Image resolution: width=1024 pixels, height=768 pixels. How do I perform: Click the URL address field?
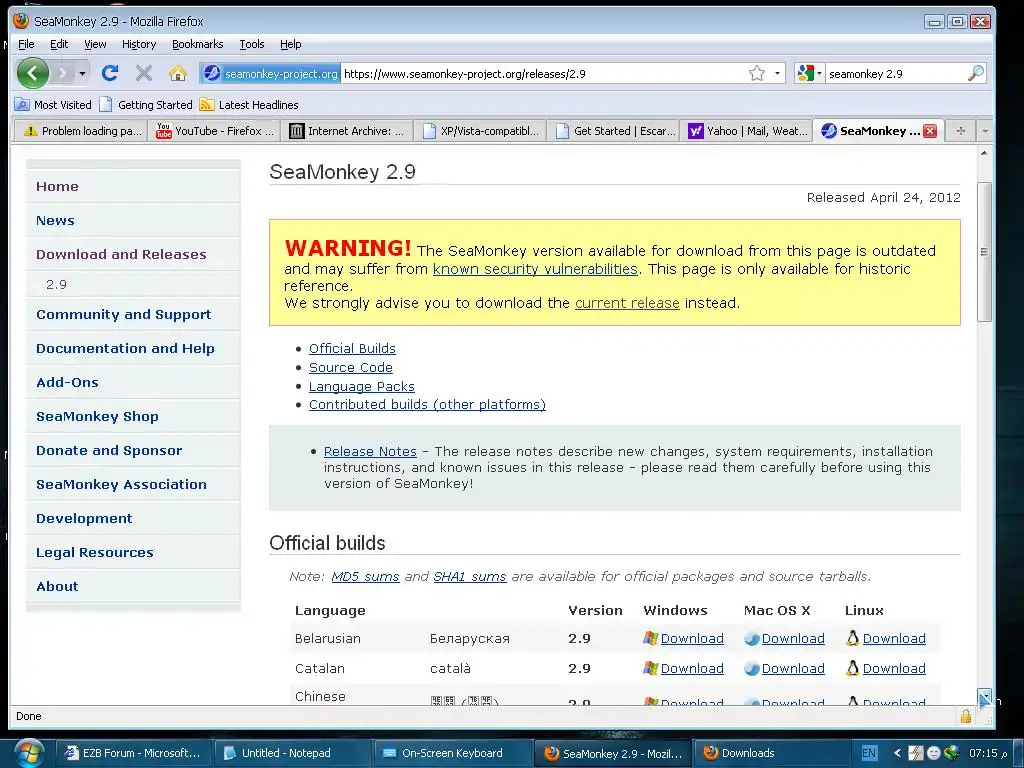542,74
